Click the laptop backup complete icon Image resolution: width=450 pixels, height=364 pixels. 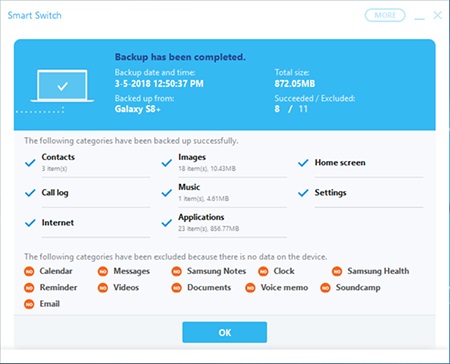click(62, 86)
